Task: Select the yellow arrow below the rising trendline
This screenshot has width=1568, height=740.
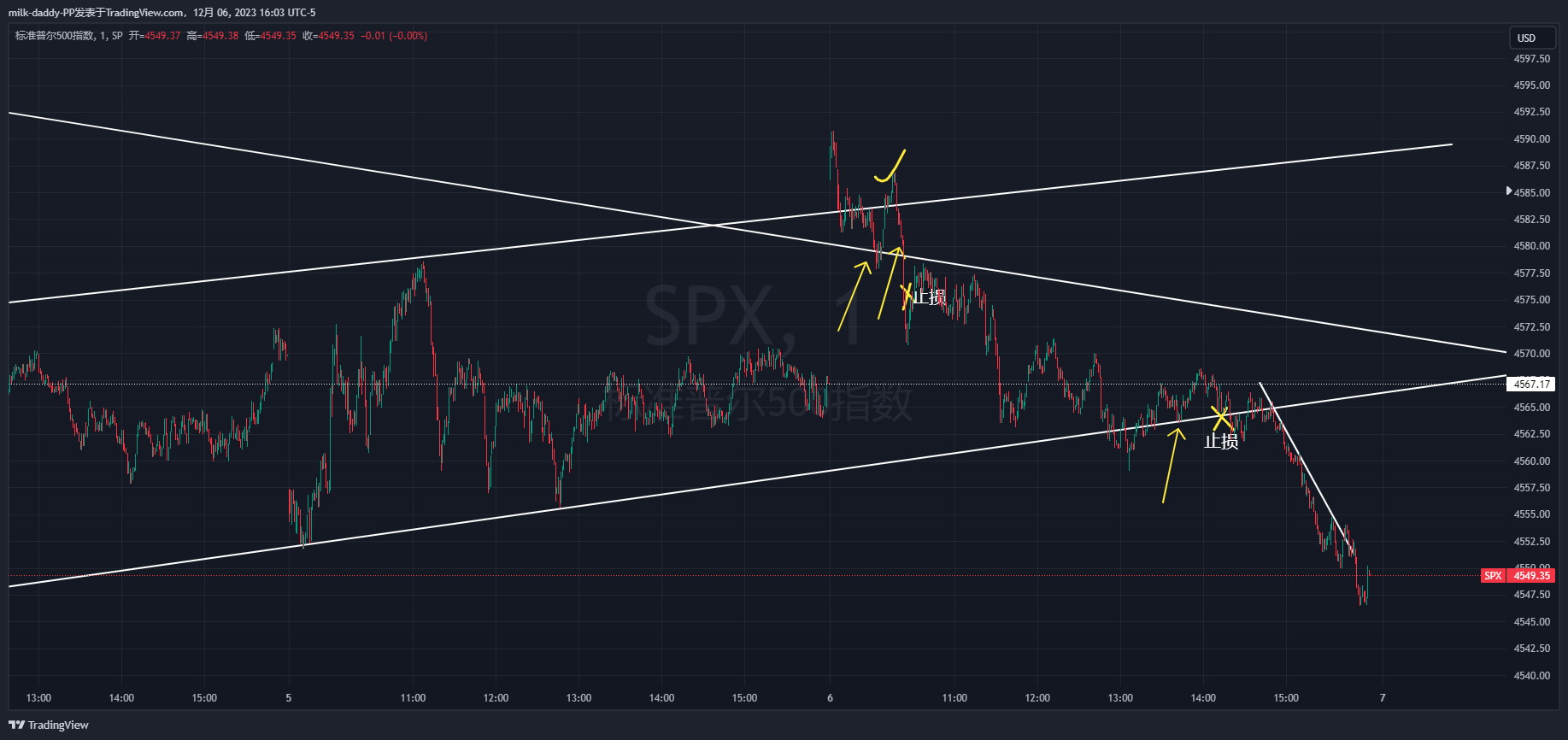Action: point(1171,465)
